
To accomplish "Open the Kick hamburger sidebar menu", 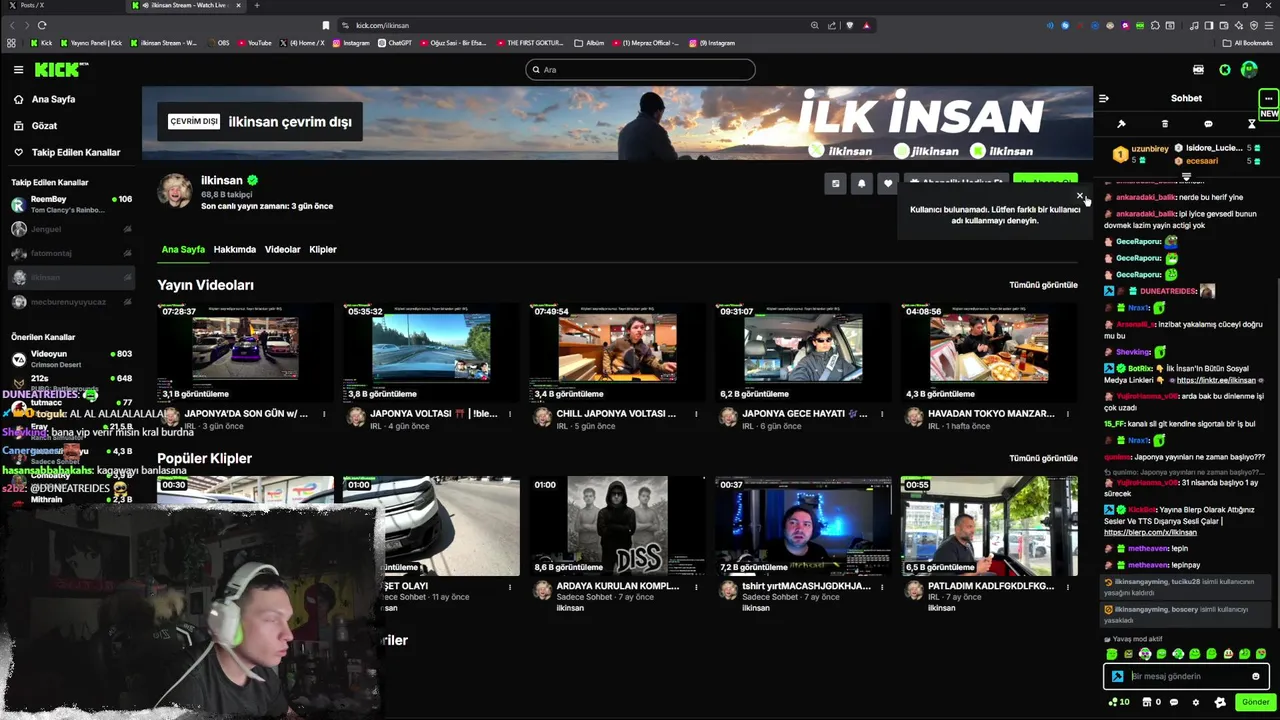I will [x=18, y=70].
